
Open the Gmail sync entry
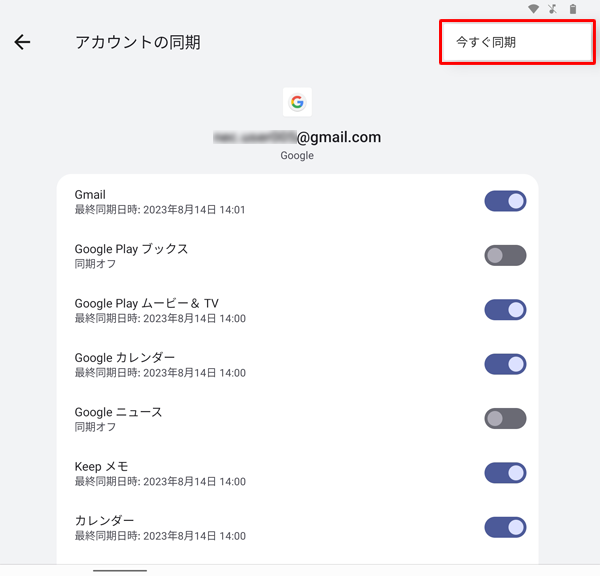(297, 201)
